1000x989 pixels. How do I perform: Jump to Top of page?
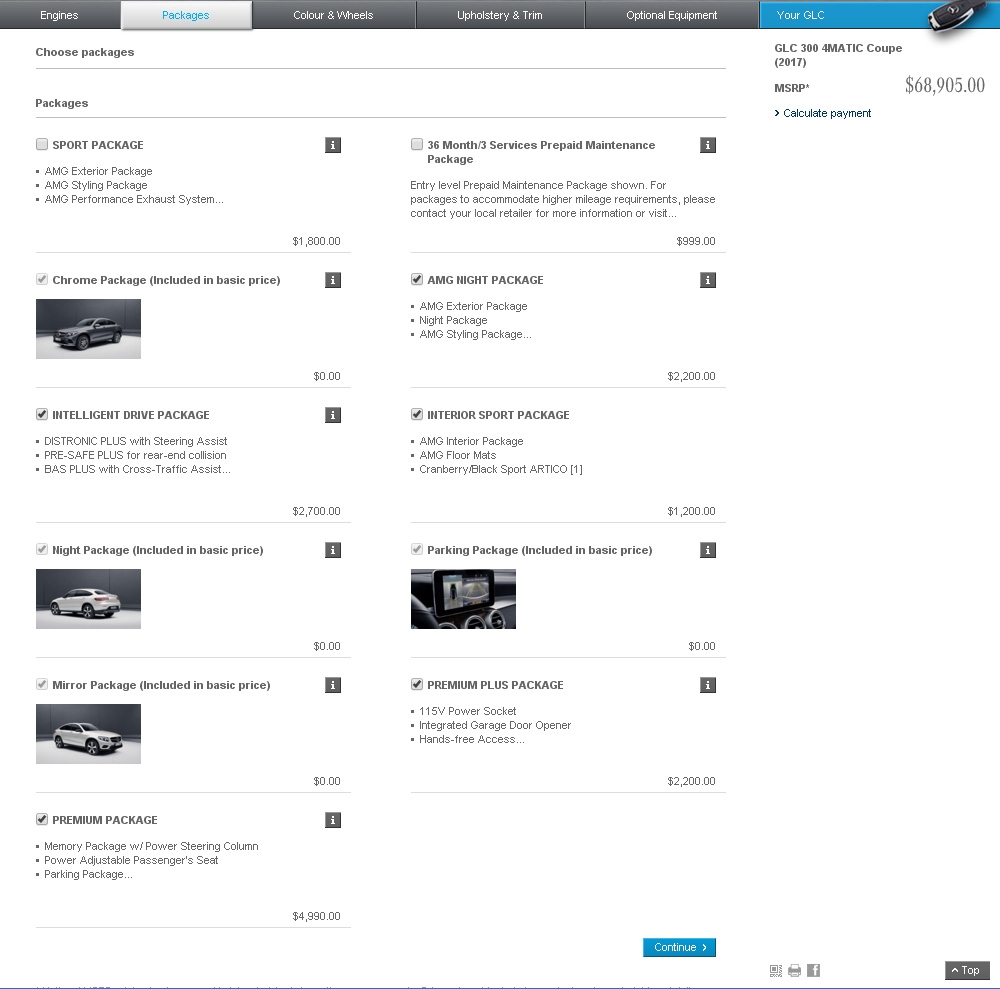click(967, 971)
